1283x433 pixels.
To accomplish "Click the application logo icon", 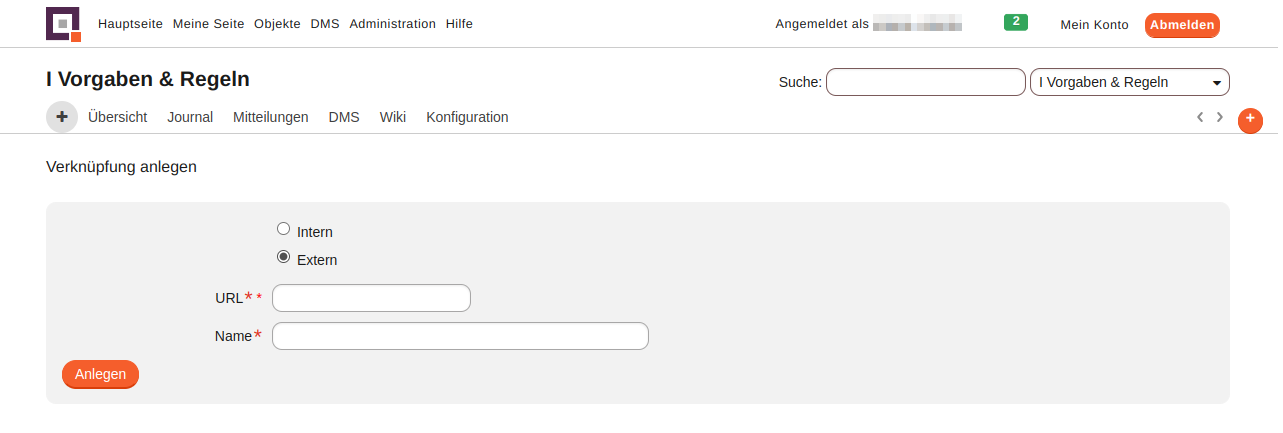I will coord(63,24).
